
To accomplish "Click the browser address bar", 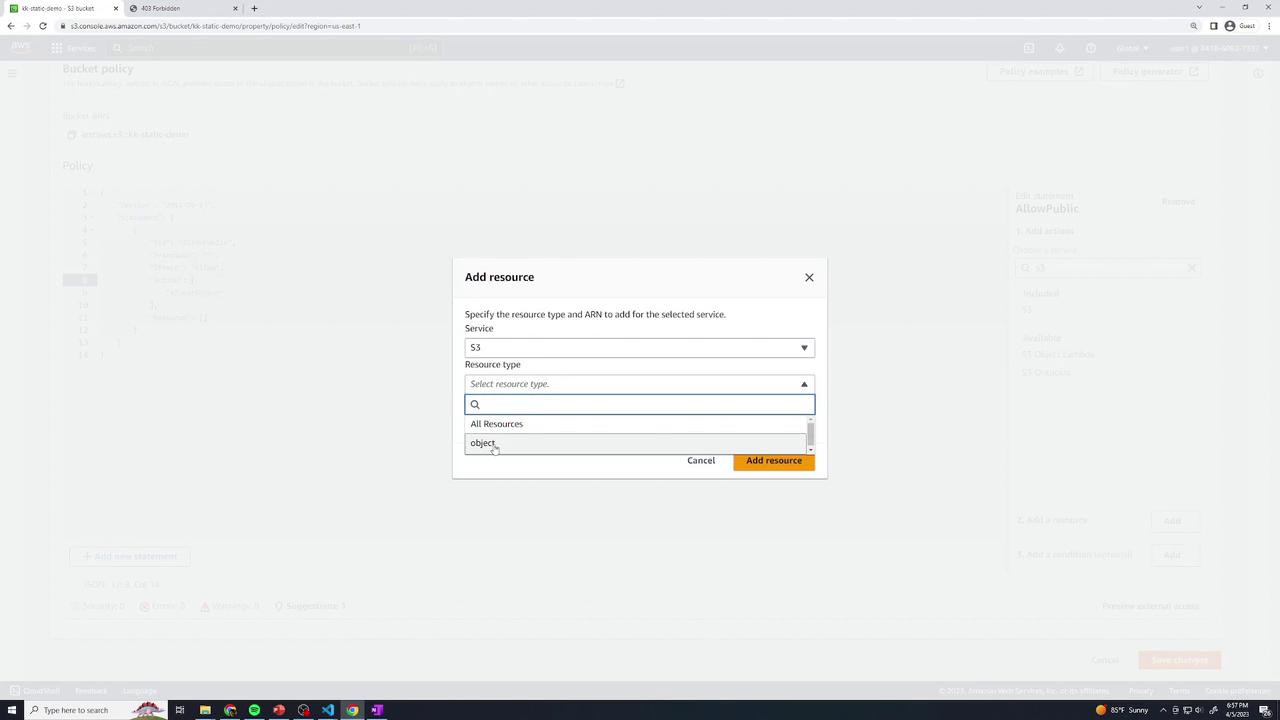I will coord(620,26).
